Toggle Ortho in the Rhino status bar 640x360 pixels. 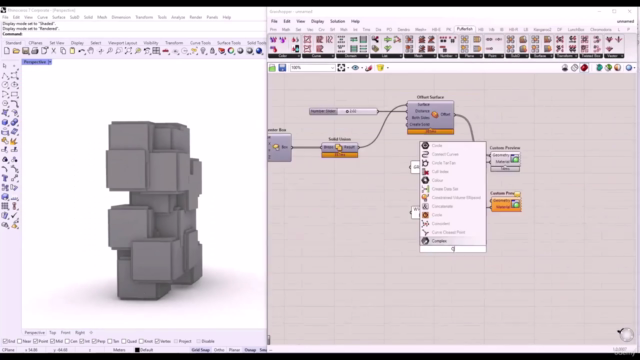coord(219,350)
